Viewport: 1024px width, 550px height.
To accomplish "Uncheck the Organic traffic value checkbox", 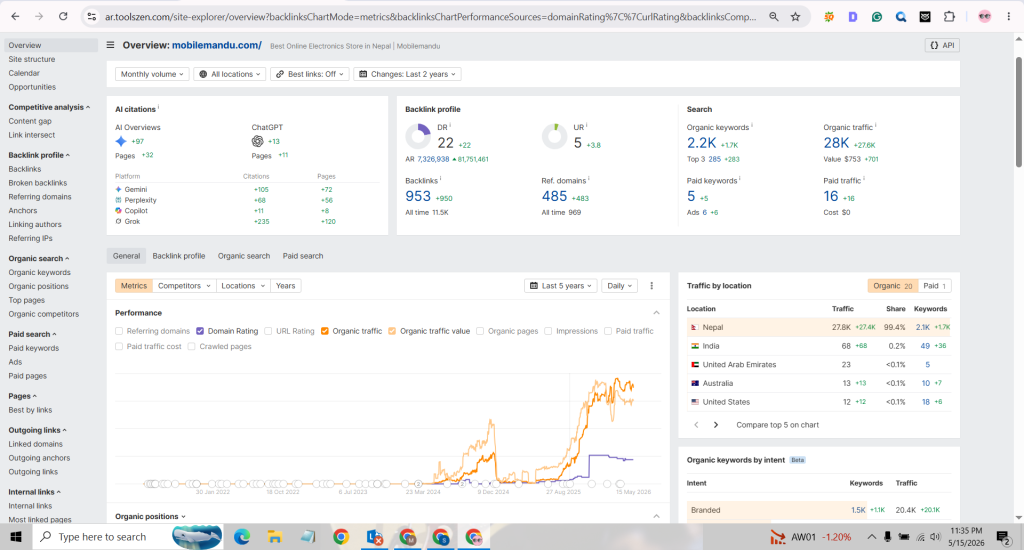I will 392,331.
